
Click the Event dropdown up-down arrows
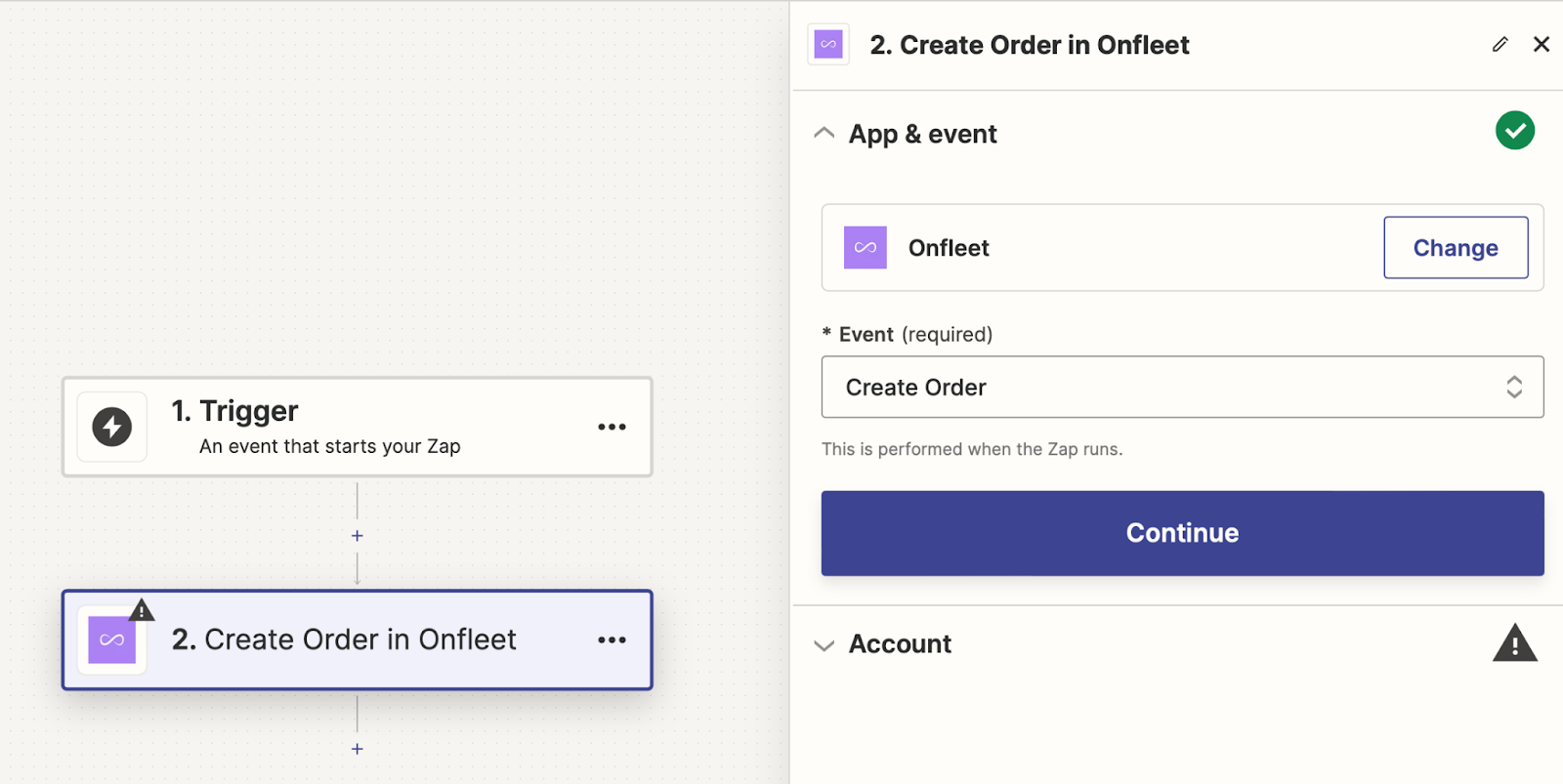pyautogui.click(x=1514, y=387)
